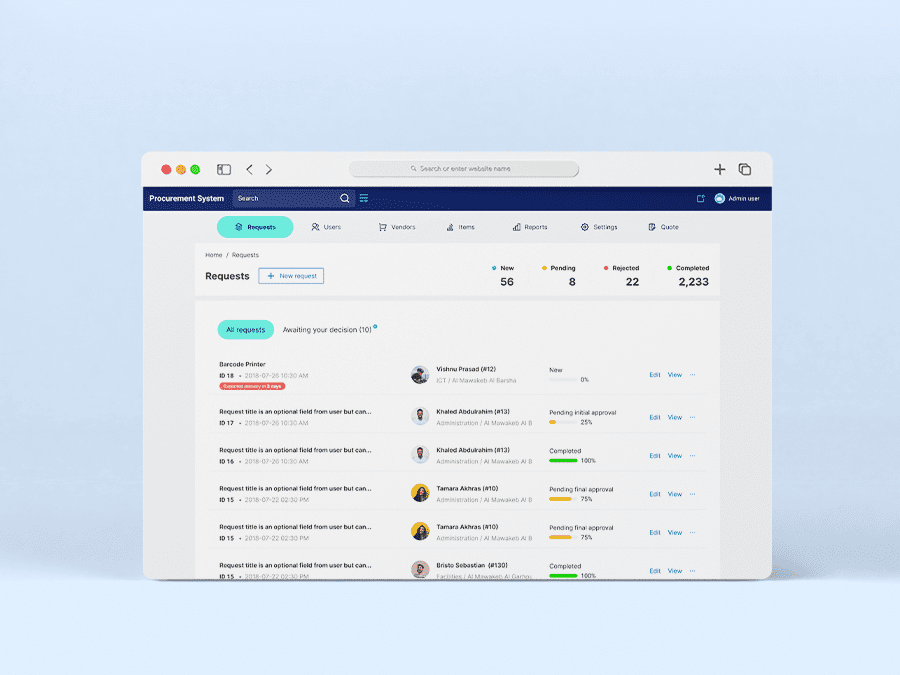The width and height of the screenshot is (900, 675).
Task: Click Khaled Abdulrahim name on ID 17 row
Action: click(473, 412)
